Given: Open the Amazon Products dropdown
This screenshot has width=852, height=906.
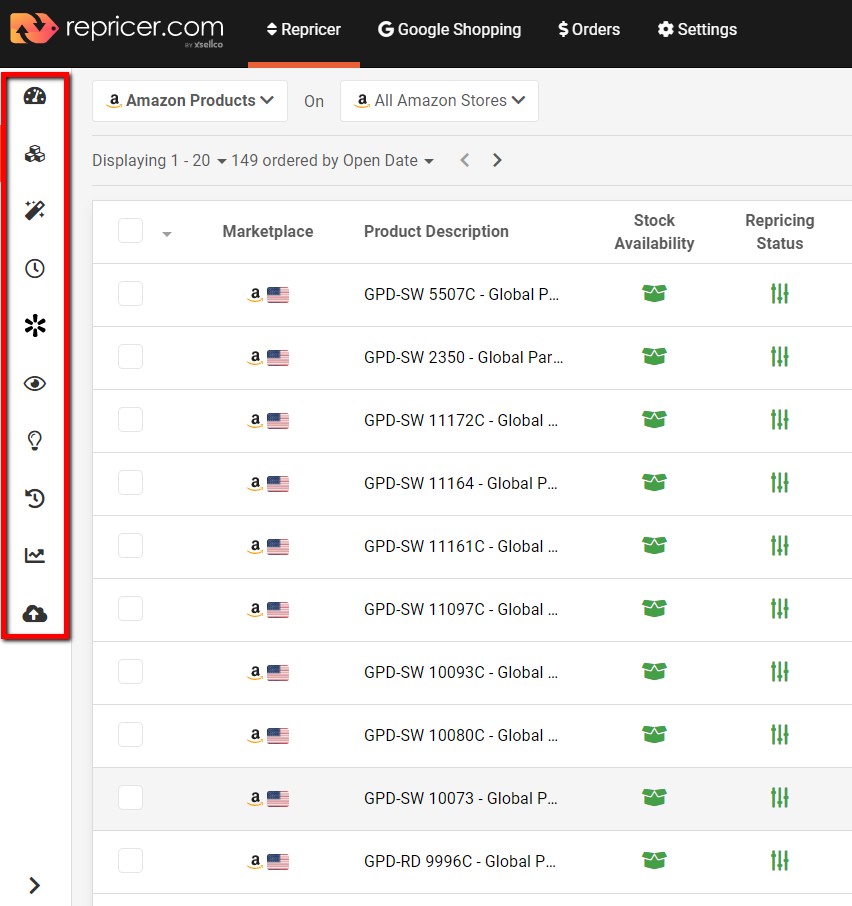Looking at the screenshot, I should 190,101.
